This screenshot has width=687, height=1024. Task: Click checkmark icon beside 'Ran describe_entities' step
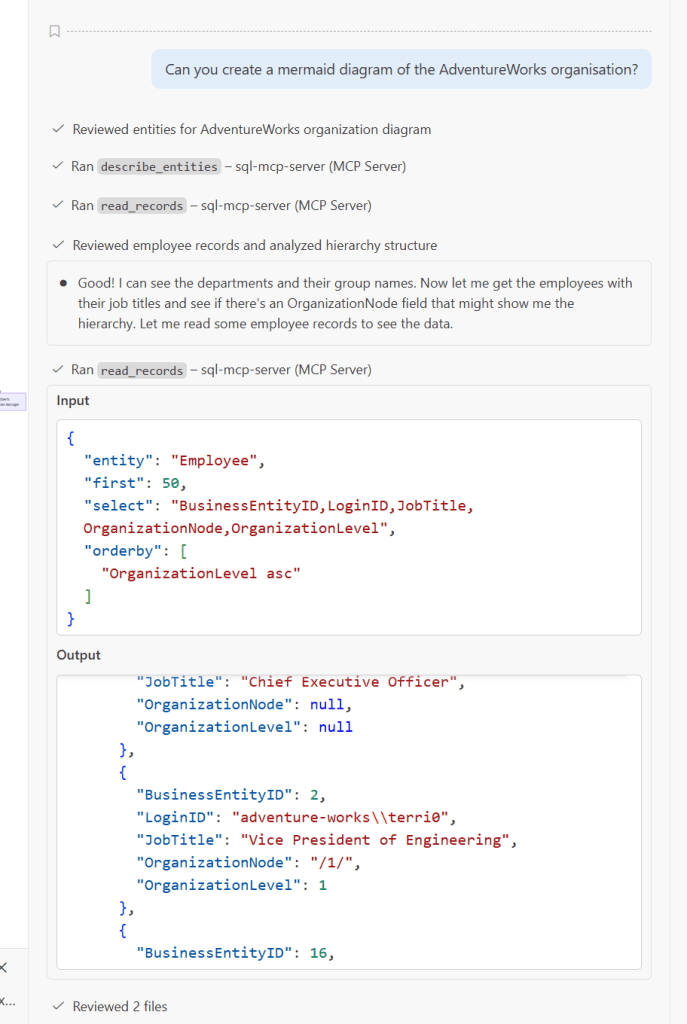58,166
